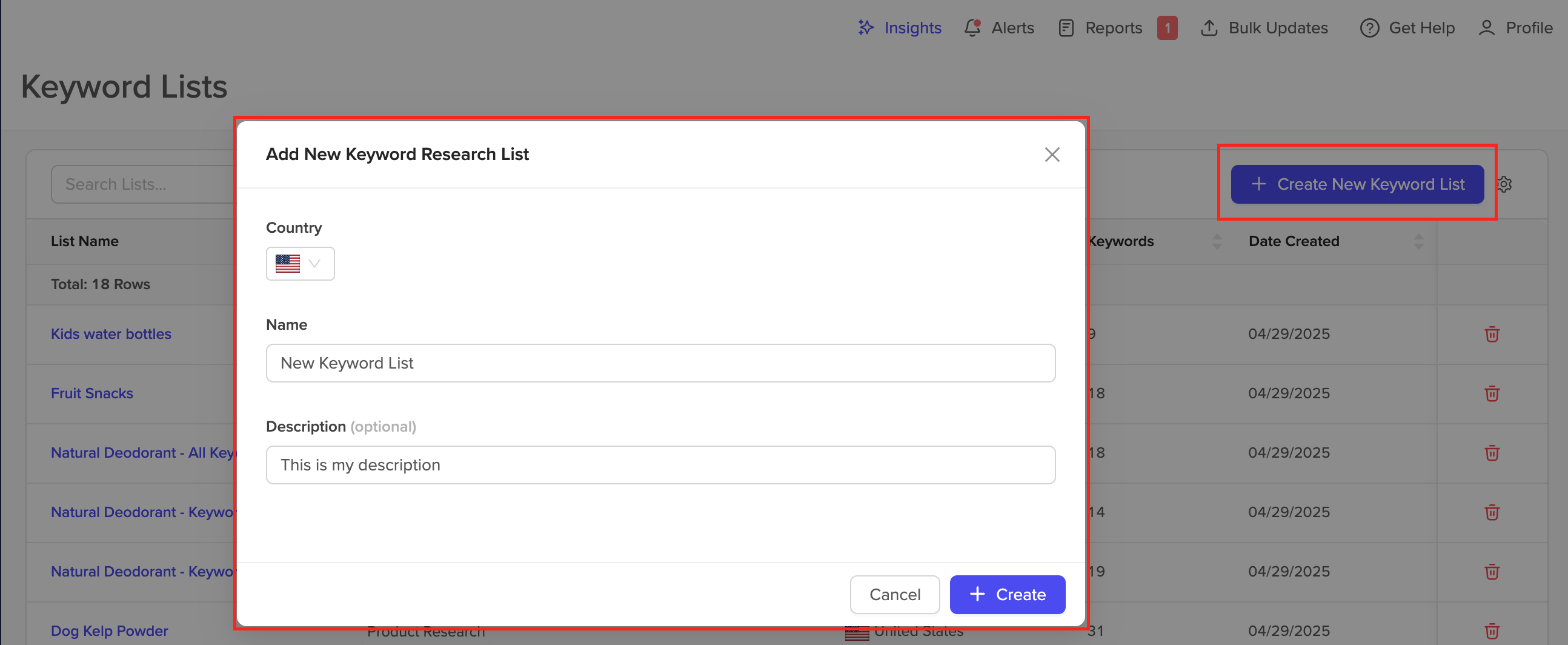This screenshot has width=1568, height=645.
Task: Click the 31 keywords value for Dog Kelp Powder
Action: (x=1096, y=631)
